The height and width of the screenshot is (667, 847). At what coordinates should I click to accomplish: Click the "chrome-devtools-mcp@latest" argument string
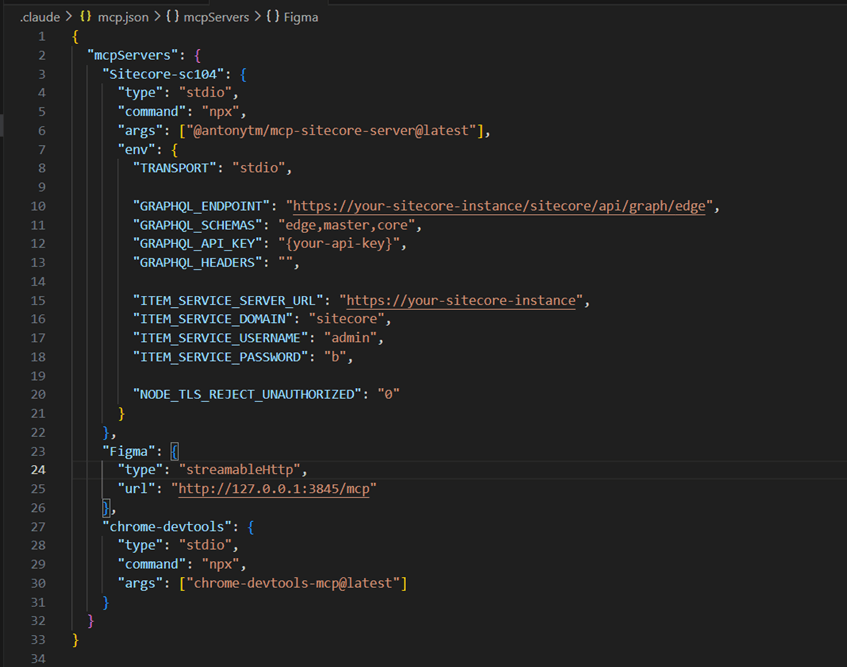pyautogui.click(x=293, y=582)
